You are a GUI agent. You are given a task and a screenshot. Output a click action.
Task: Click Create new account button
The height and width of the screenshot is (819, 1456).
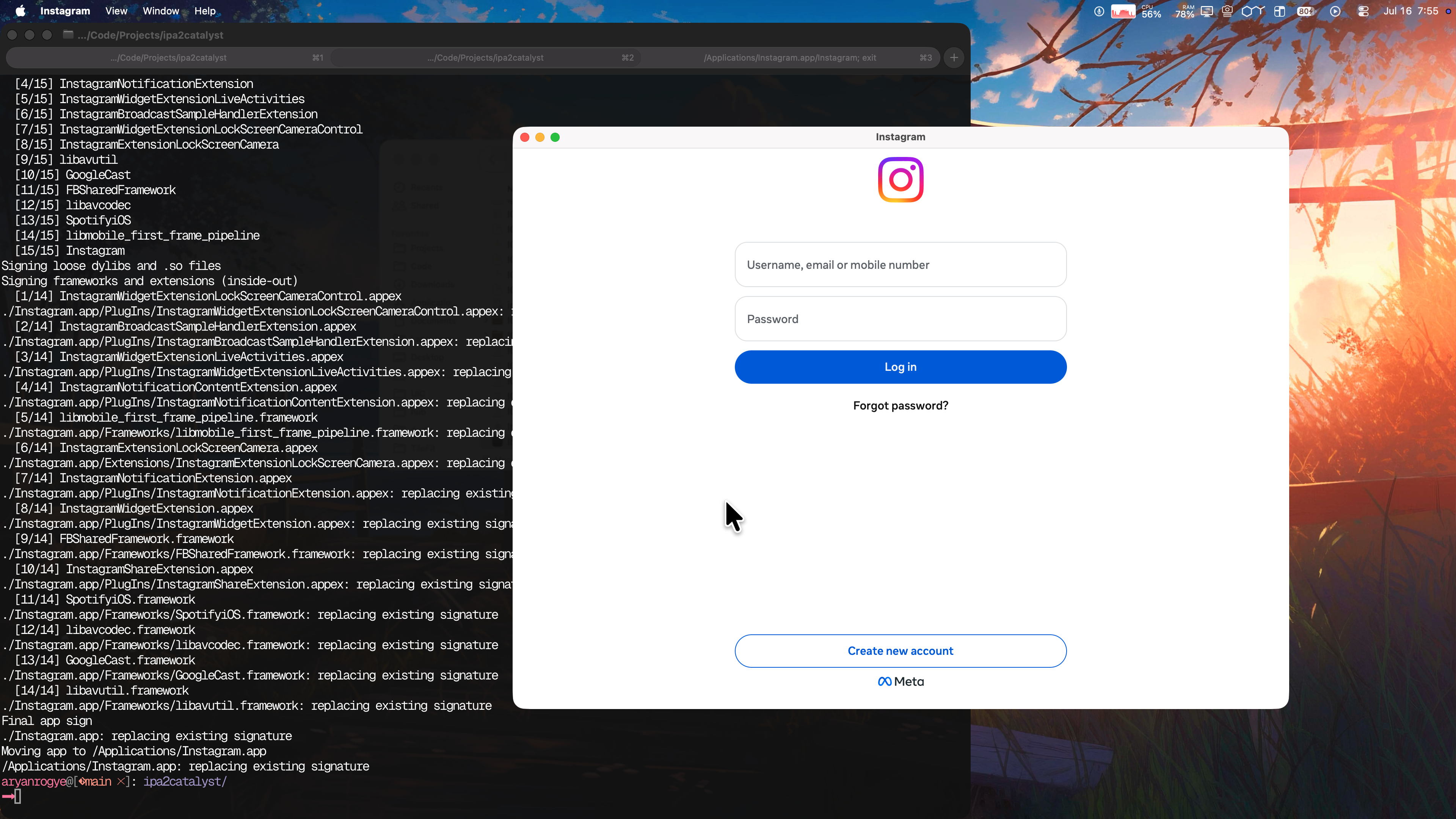click(901, 651)
